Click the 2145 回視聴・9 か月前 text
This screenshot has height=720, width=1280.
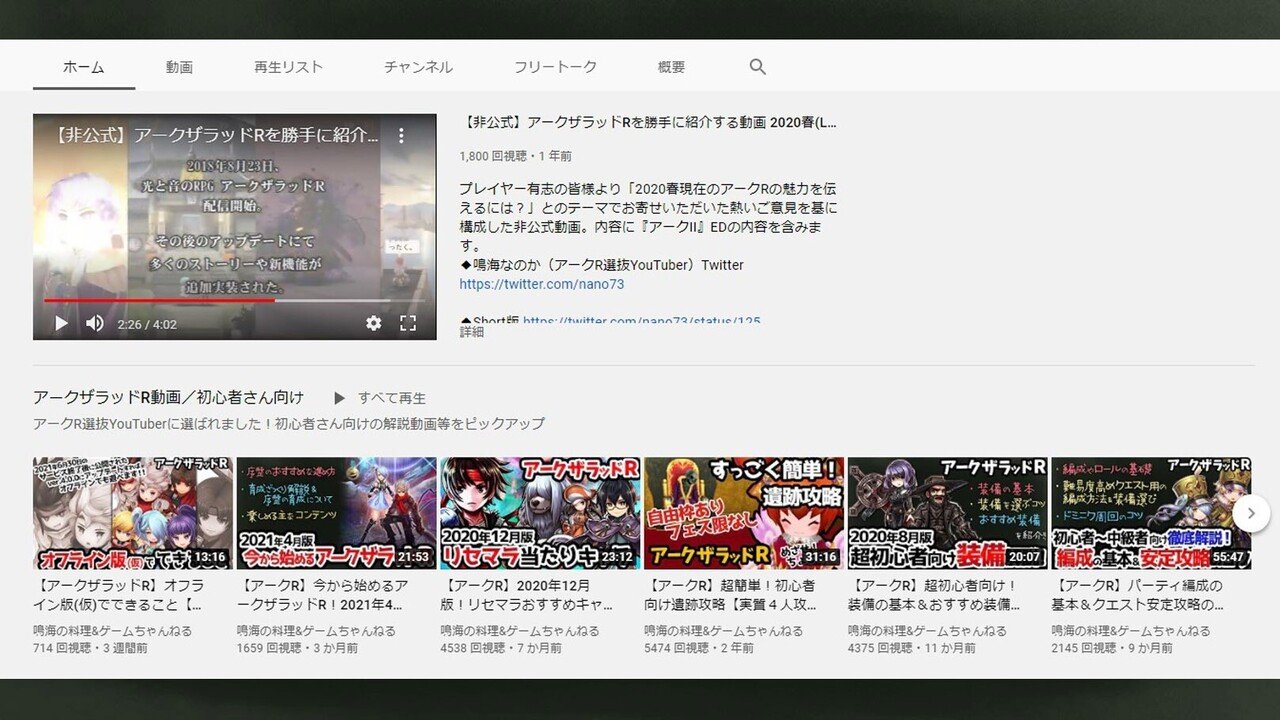[1112, 648]
